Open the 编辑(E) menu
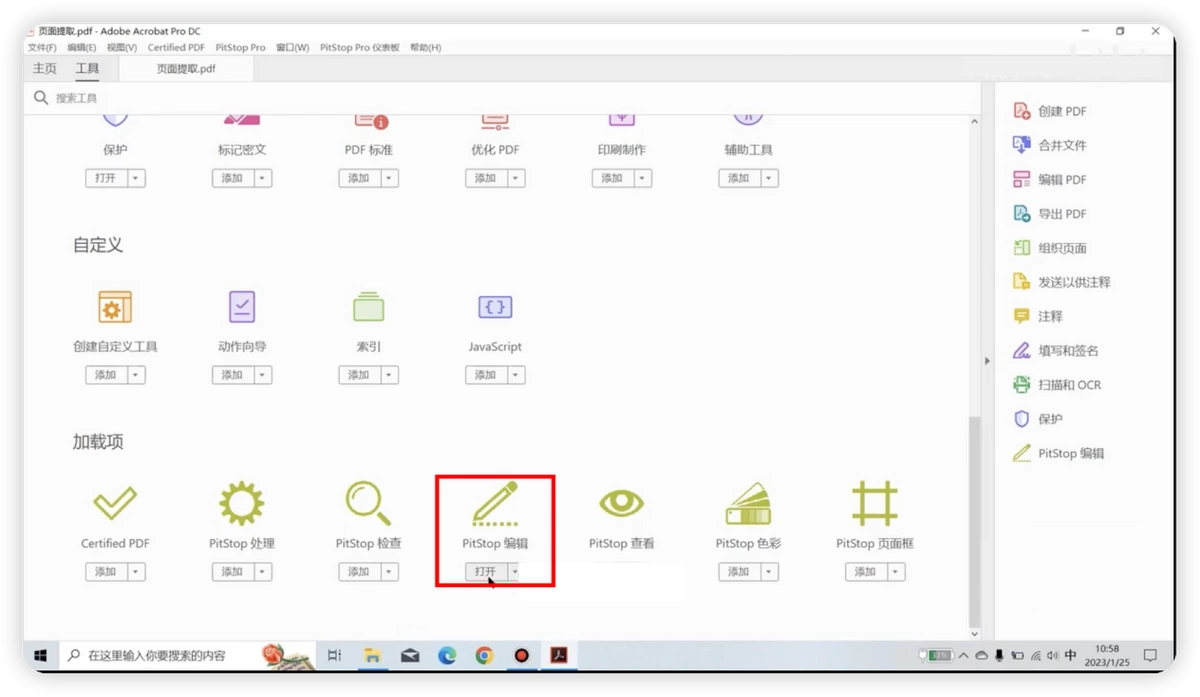 (82, 47)
